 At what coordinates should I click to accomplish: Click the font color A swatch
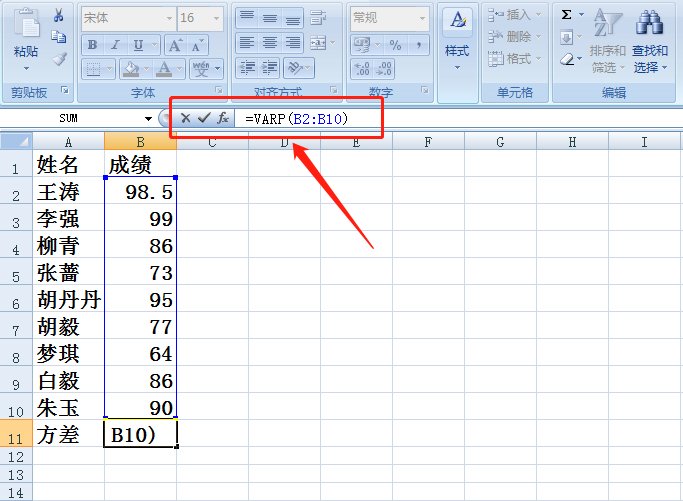(x=161, y=69)
